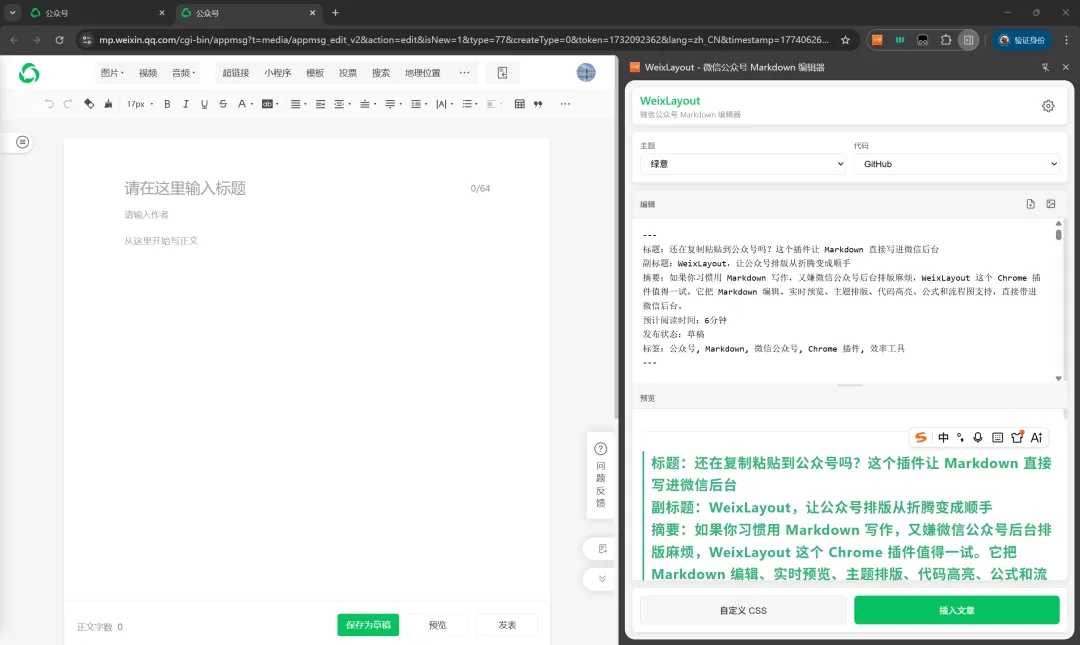
Task: Open the tab search chevron in Chrome
Action: (x=12, y=12)
